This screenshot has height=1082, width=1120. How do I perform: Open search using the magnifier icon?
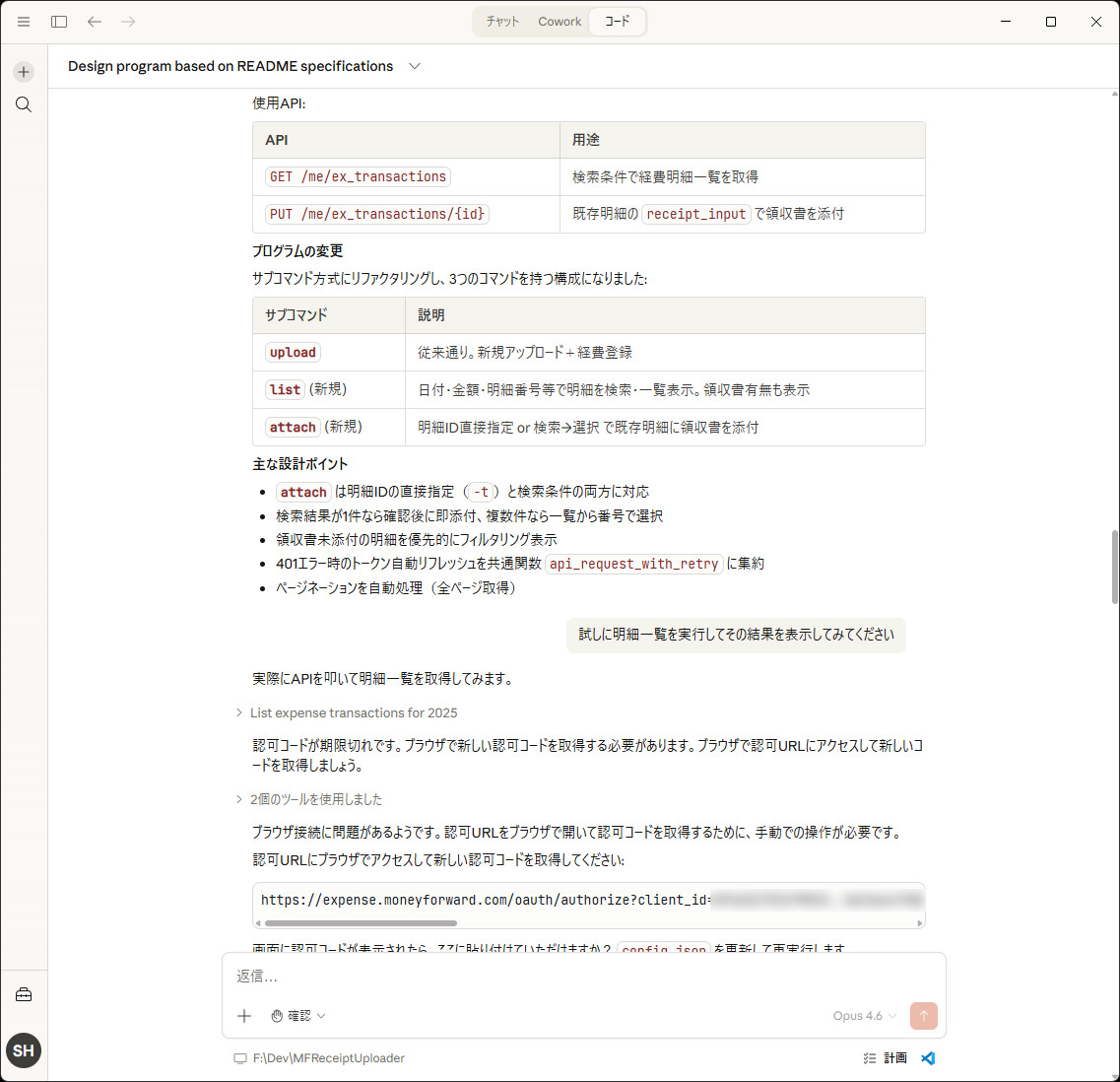(x=23, y=103)
